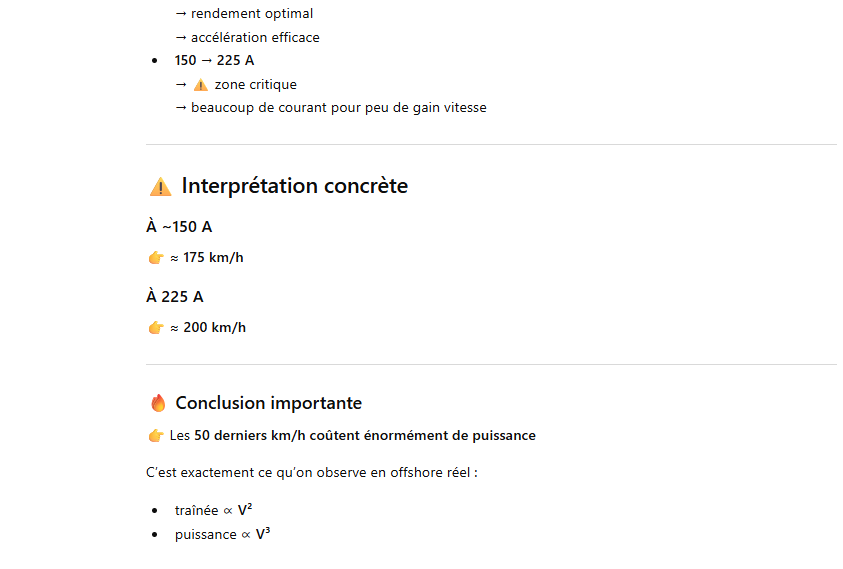Click the "rendement optimal" line

tap(251, 14)
